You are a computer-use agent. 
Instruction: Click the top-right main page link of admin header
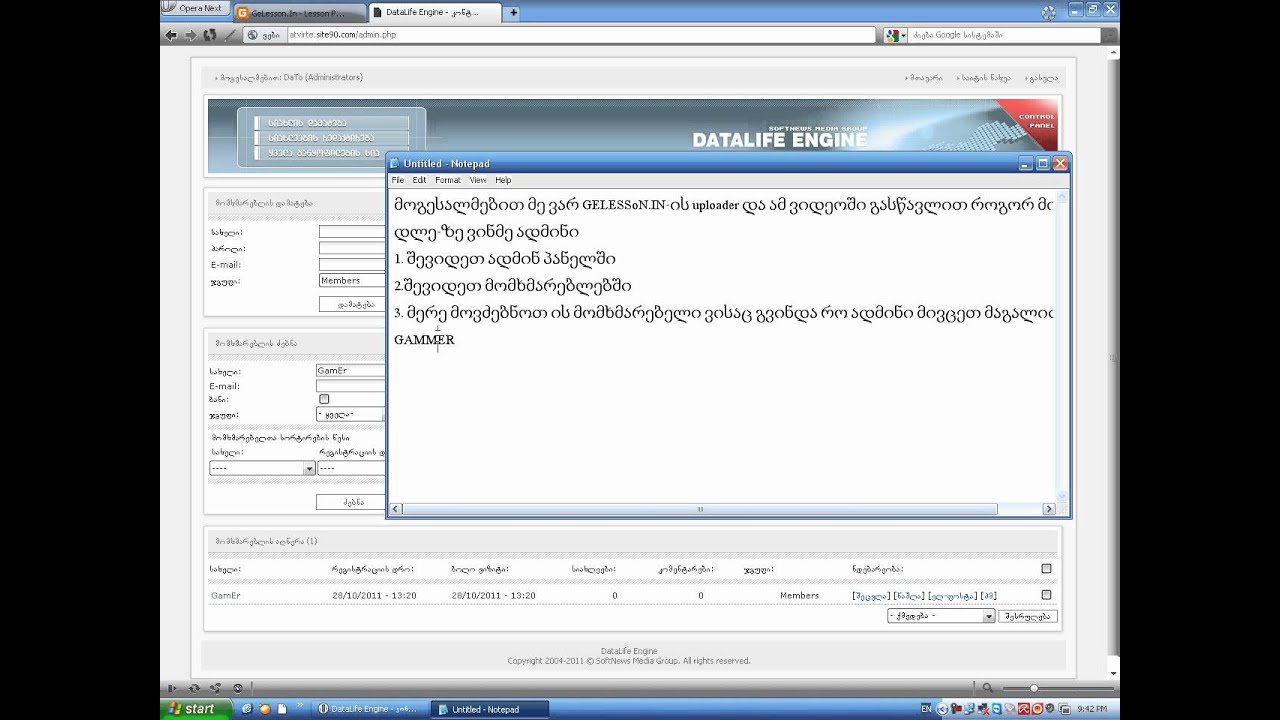(x=926, y=77)
